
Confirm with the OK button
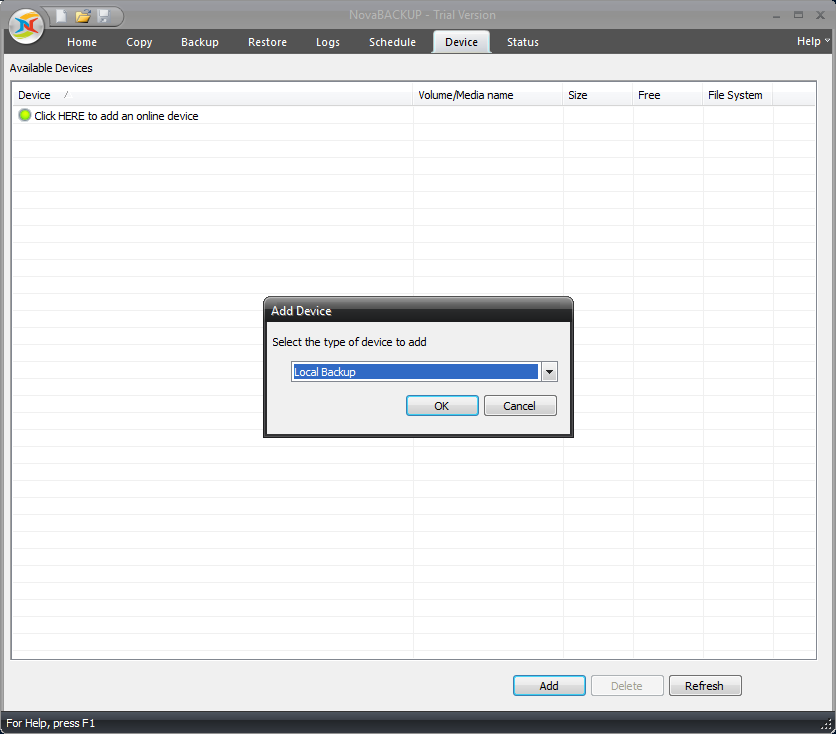point(442,405)
